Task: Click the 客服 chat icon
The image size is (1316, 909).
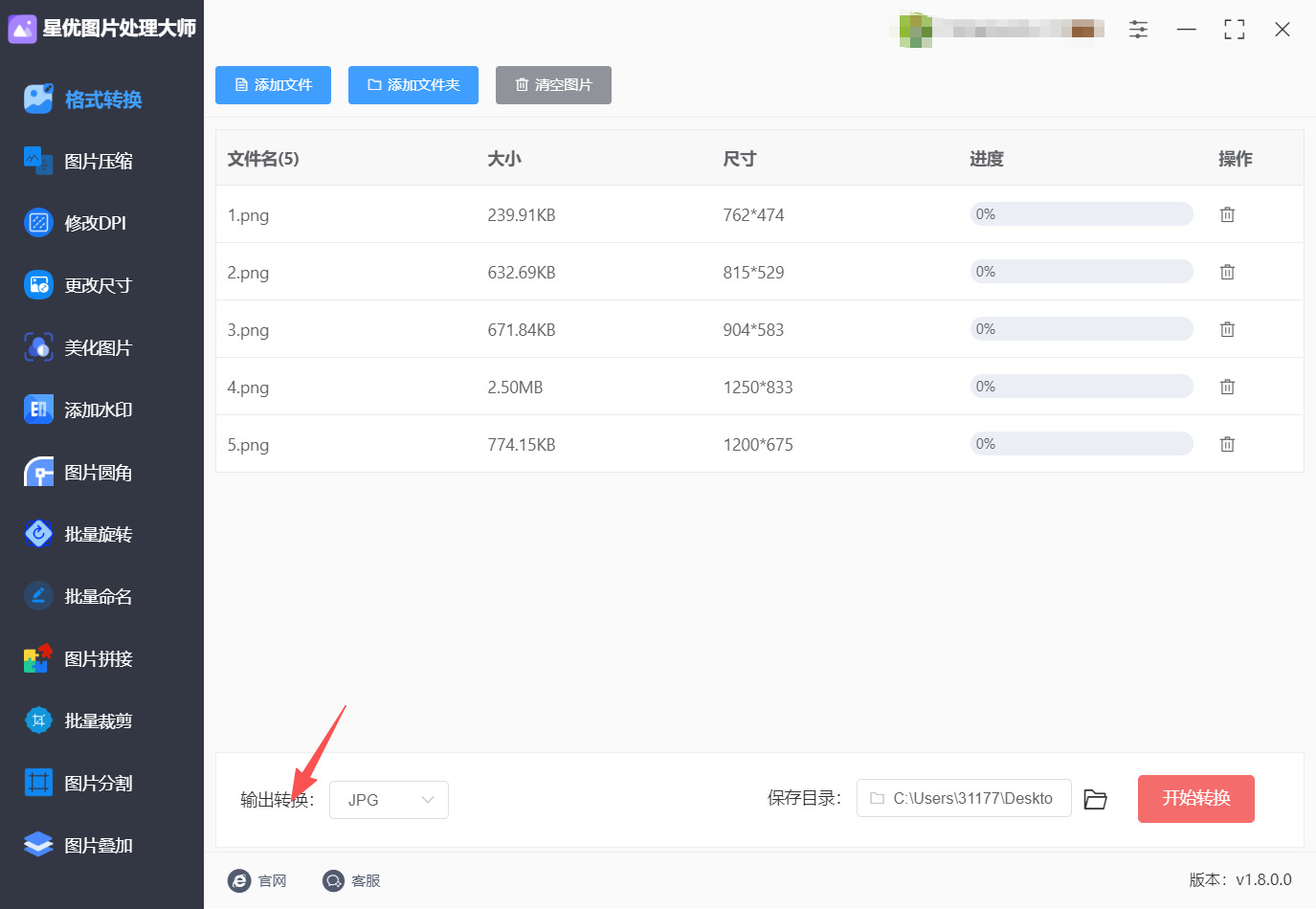Action: click(333, 880)
